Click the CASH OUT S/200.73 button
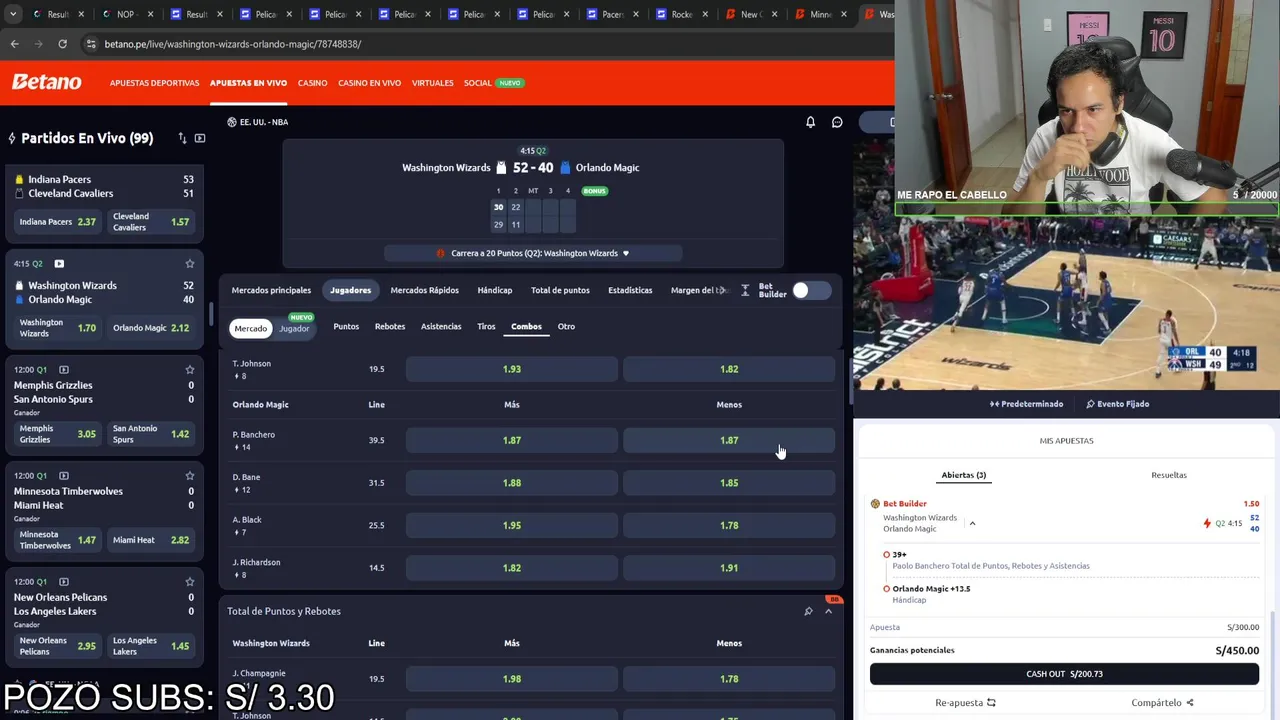 1064,674
